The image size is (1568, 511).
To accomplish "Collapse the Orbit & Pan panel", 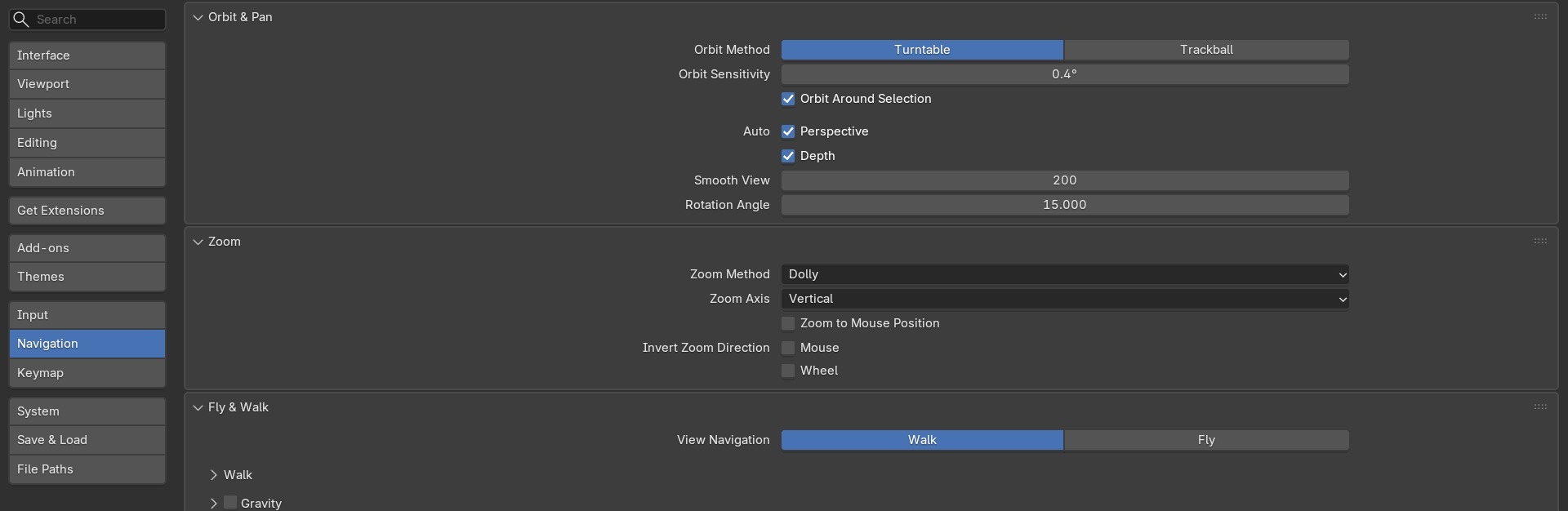I will (x=198, y=17).
